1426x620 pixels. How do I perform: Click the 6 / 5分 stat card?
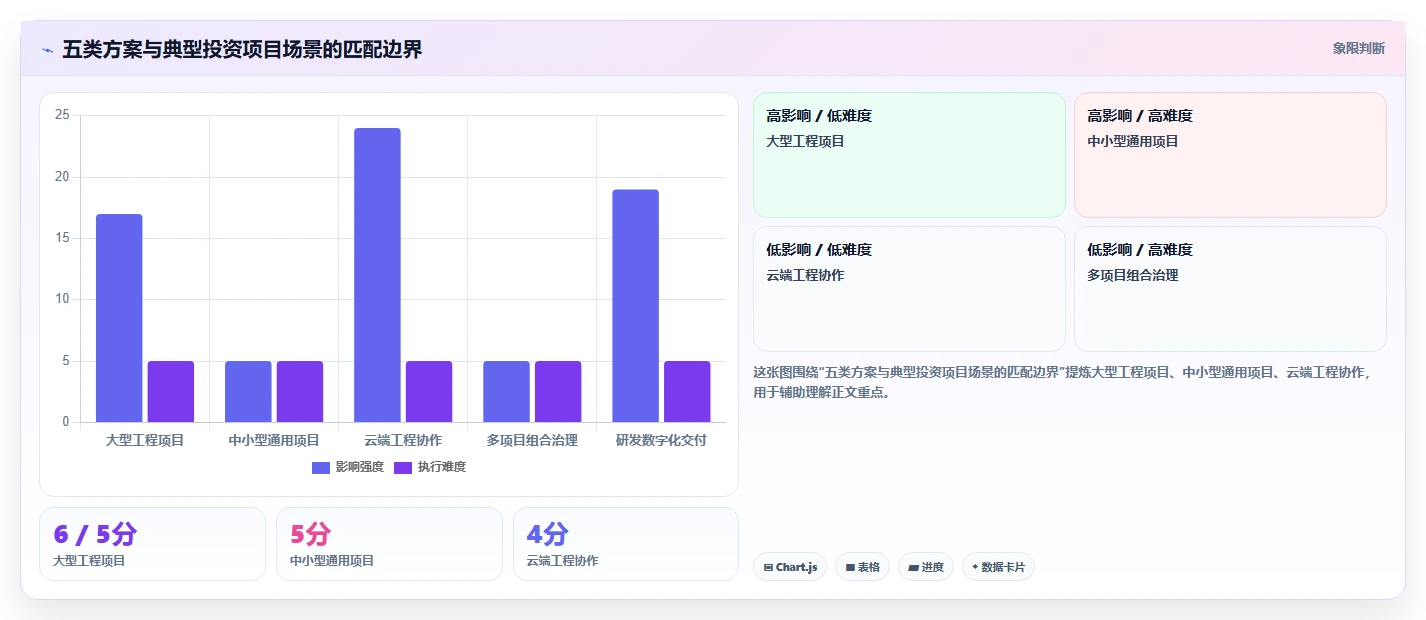[x=152, y=544]
